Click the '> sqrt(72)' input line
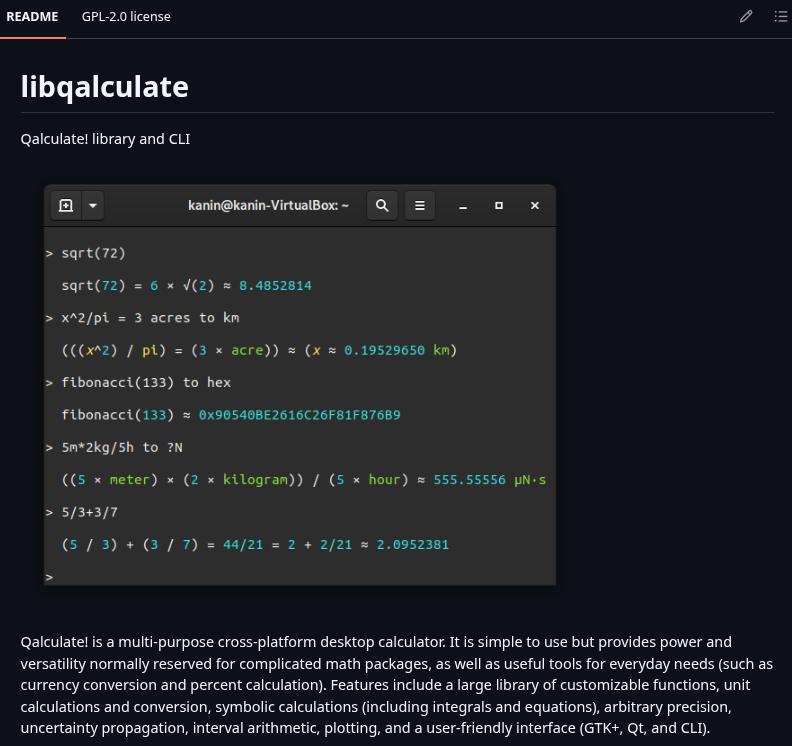Viewport: 792px width, 746px height. (85, 253)
